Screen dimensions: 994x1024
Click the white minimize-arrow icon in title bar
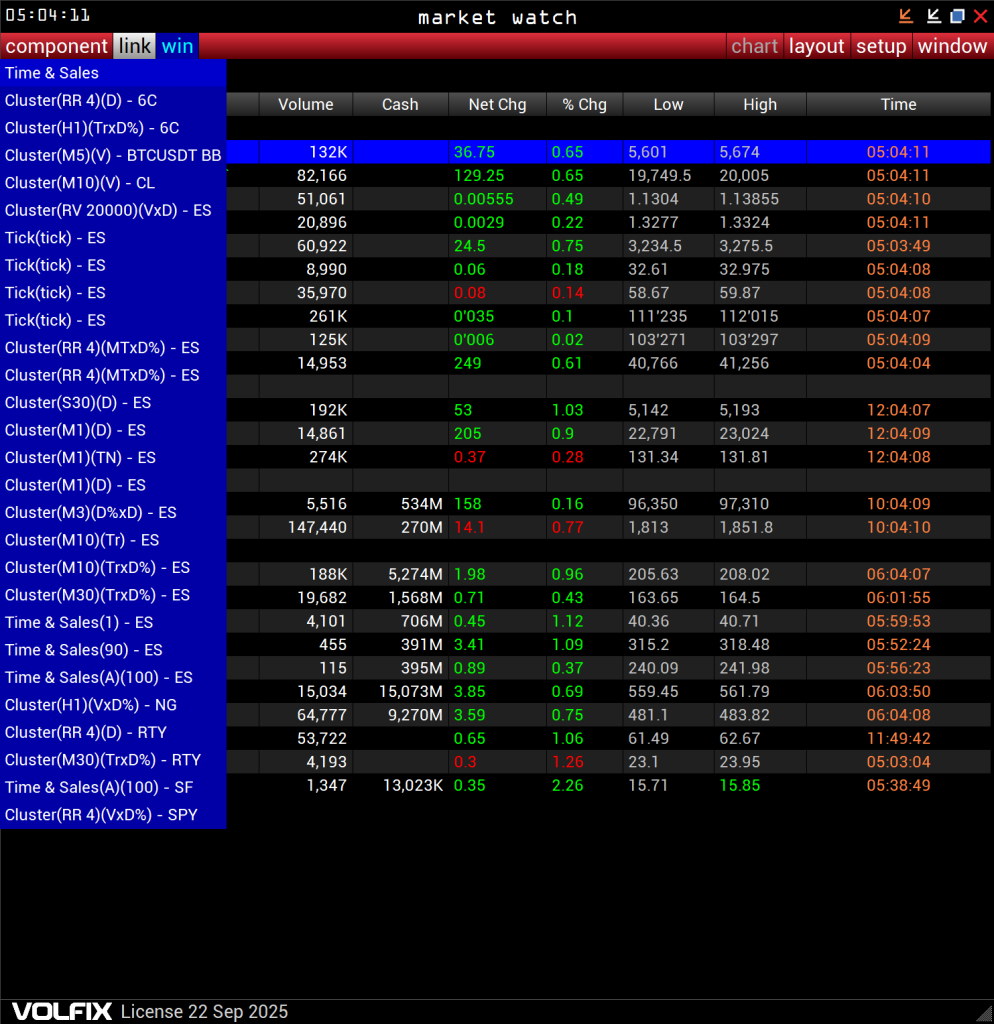point(933,16)
